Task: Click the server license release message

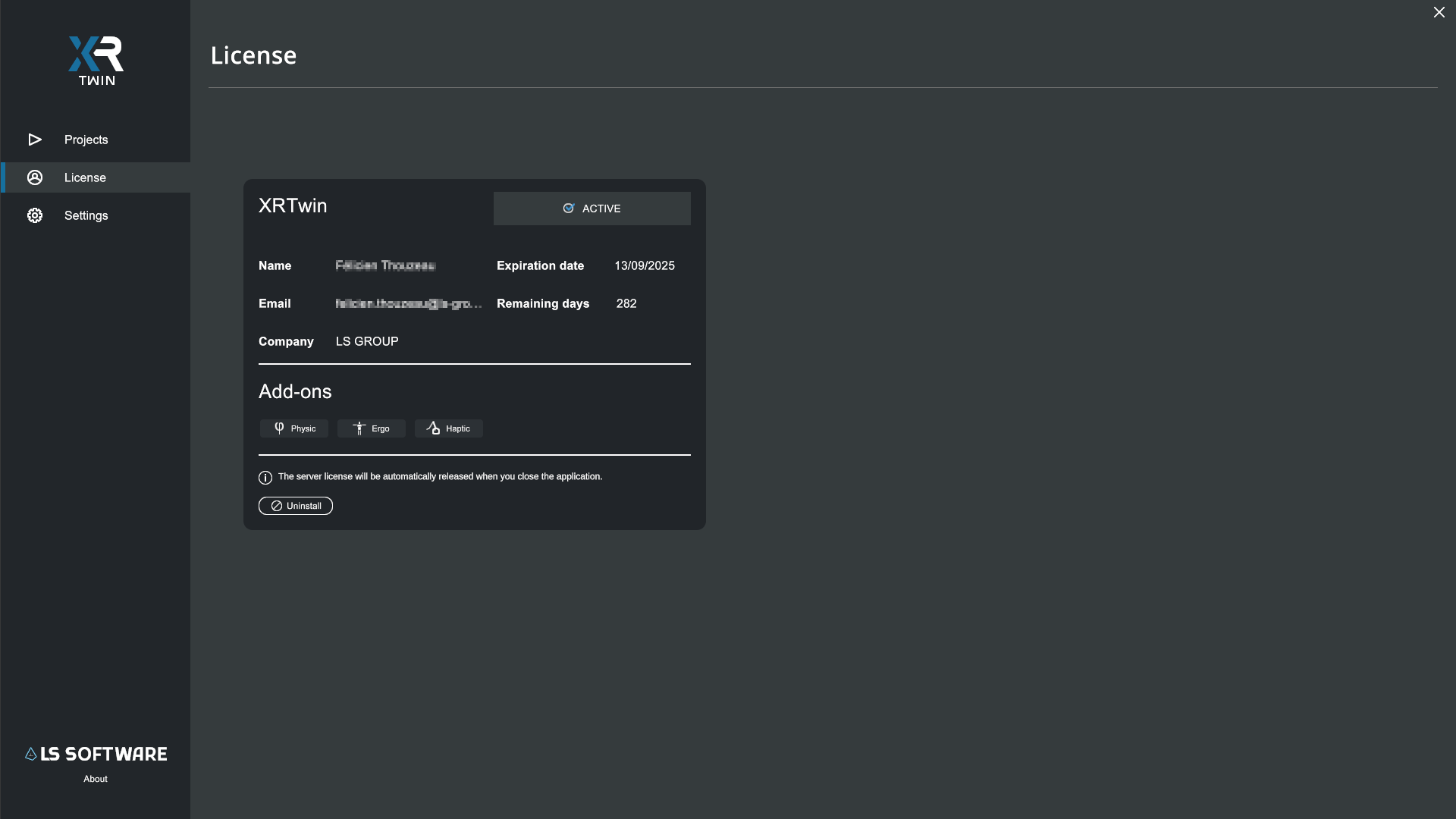Action: pos(440,476)
